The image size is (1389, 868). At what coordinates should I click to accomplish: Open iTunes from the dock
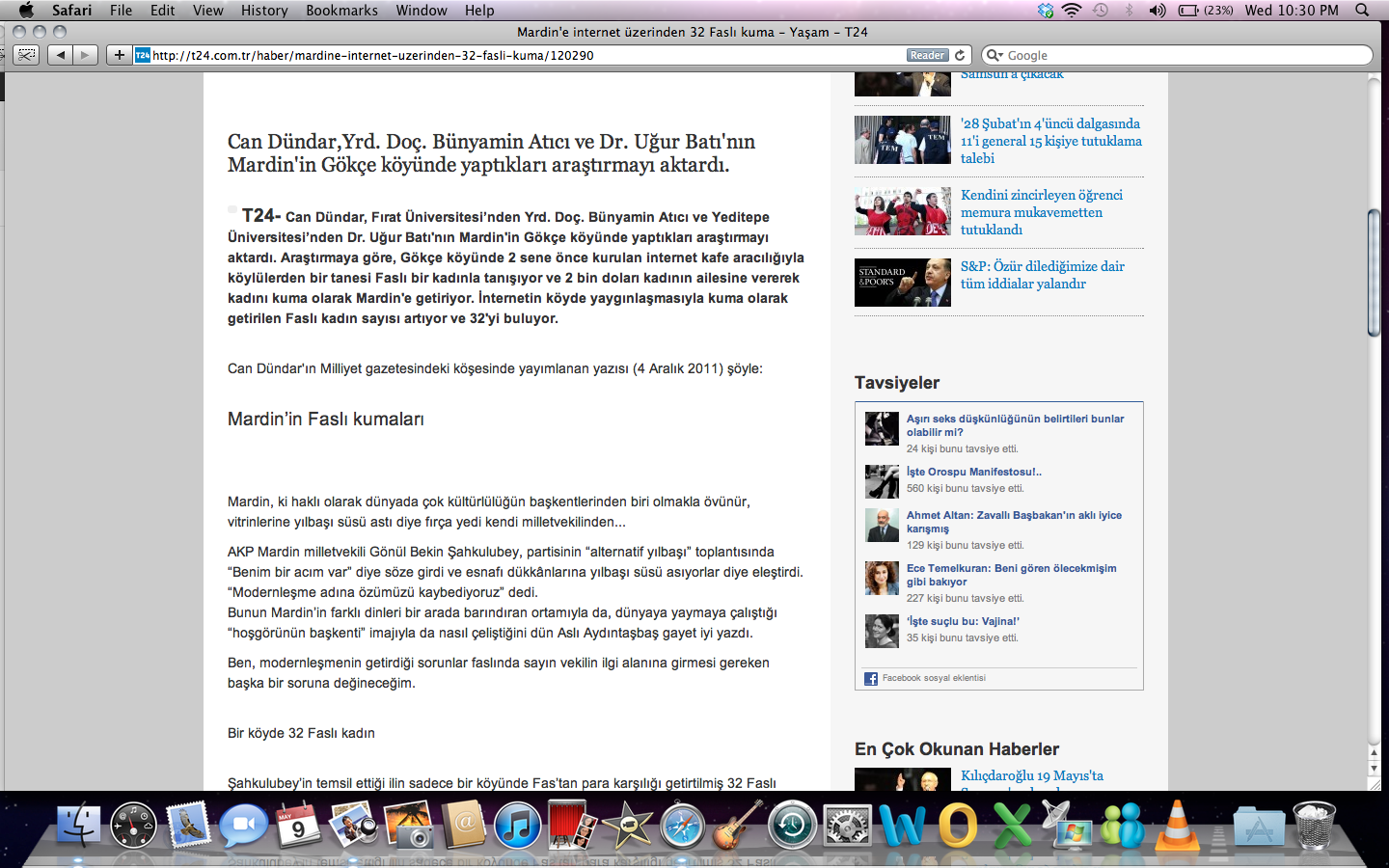click(x=517, y=827)
